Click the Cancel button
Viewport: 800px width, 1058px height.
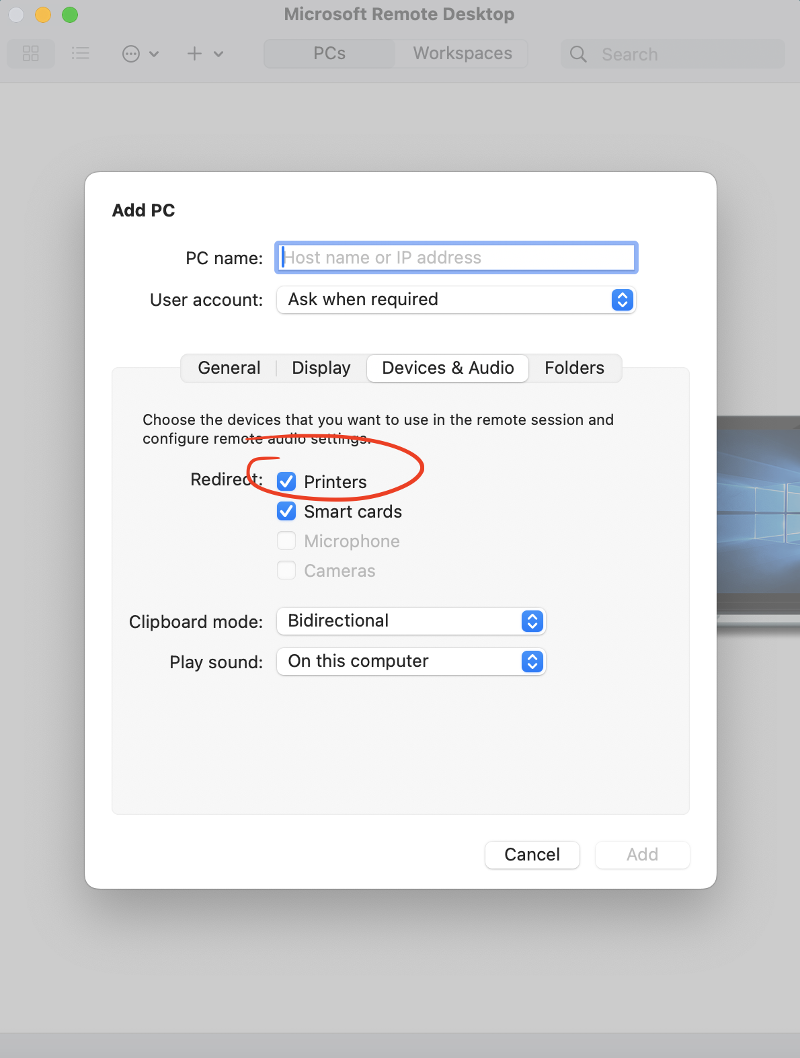point(532,855)
